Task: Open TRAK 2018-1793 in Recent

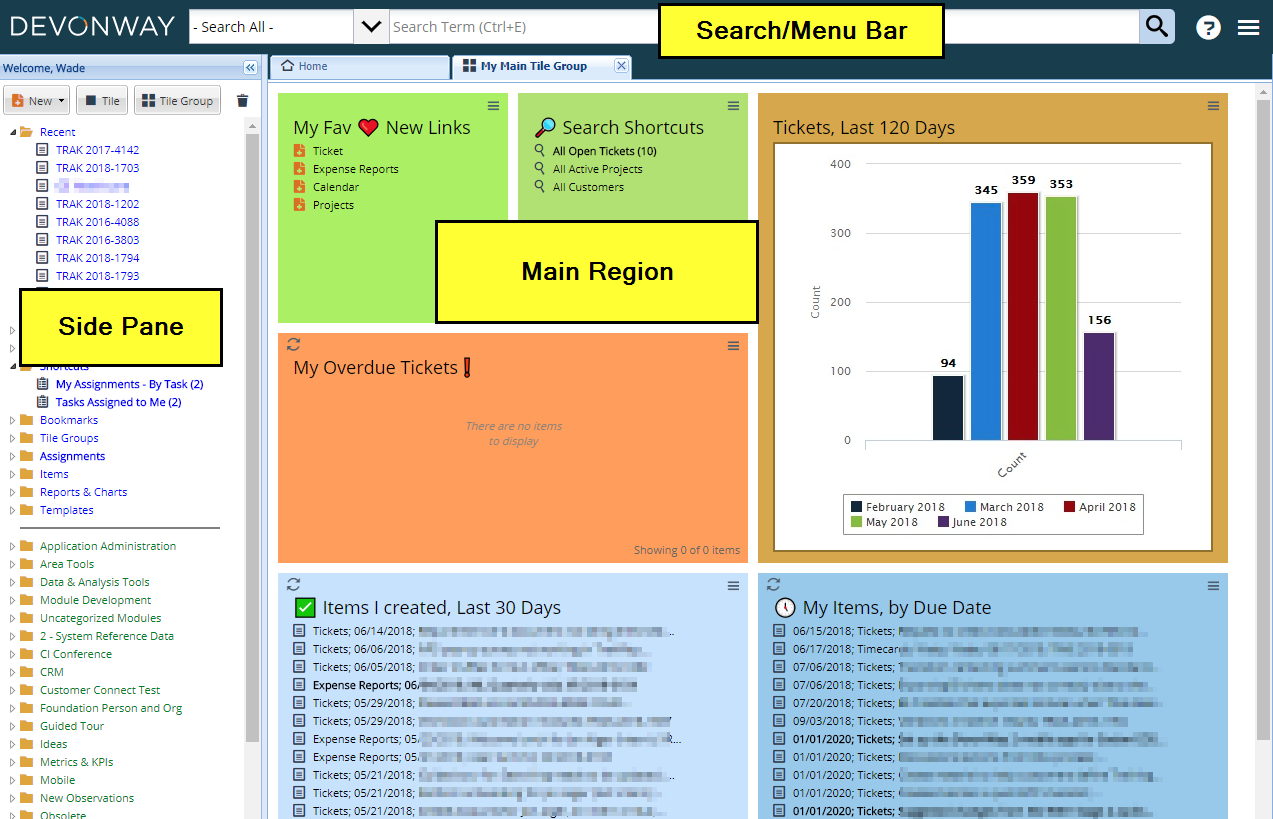Action: pos(98,276)
